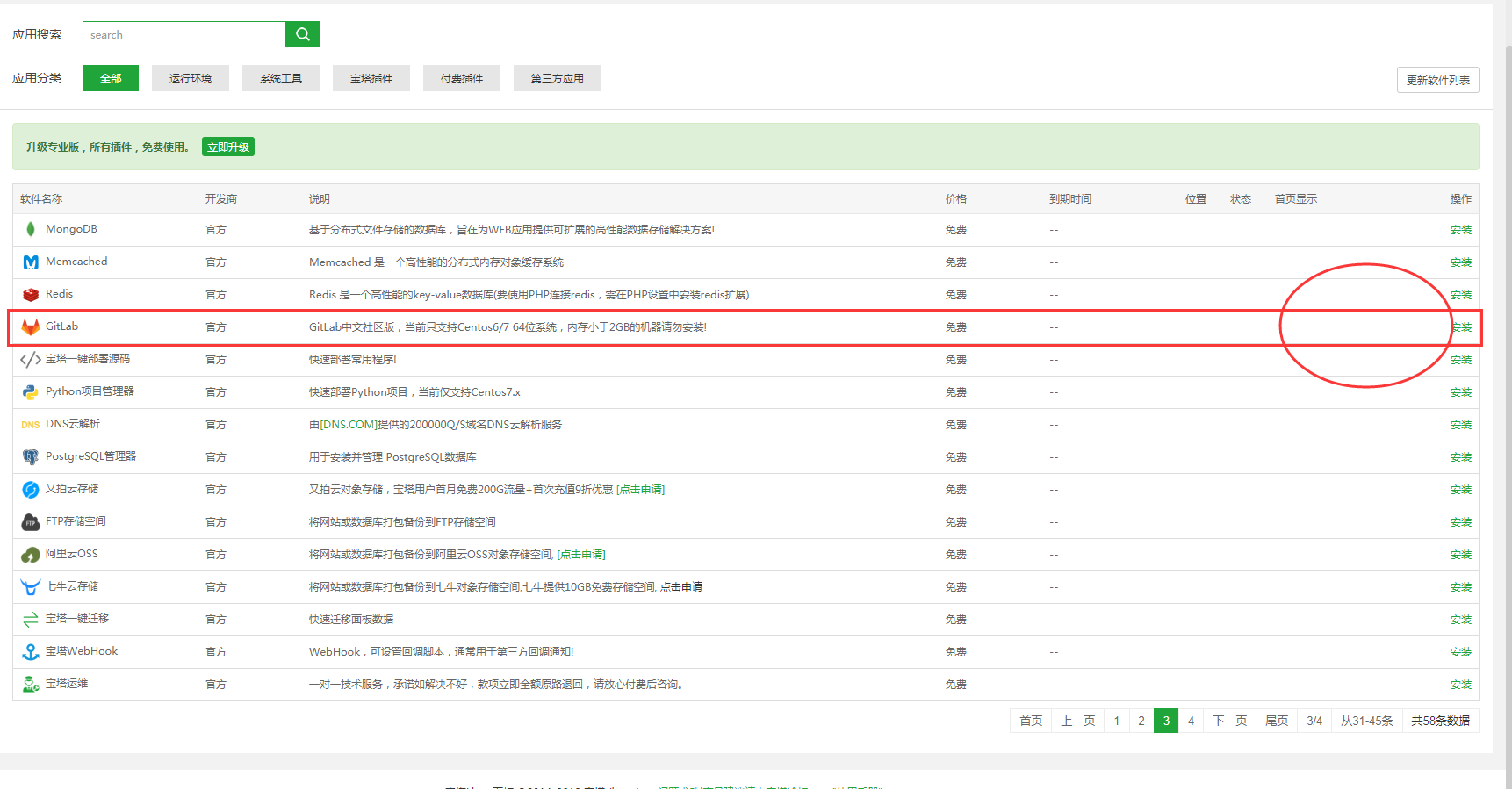Click the PostgreSQL elephant icon
The height and width of the screenshot is (789, 1512).
coord(31,456)
